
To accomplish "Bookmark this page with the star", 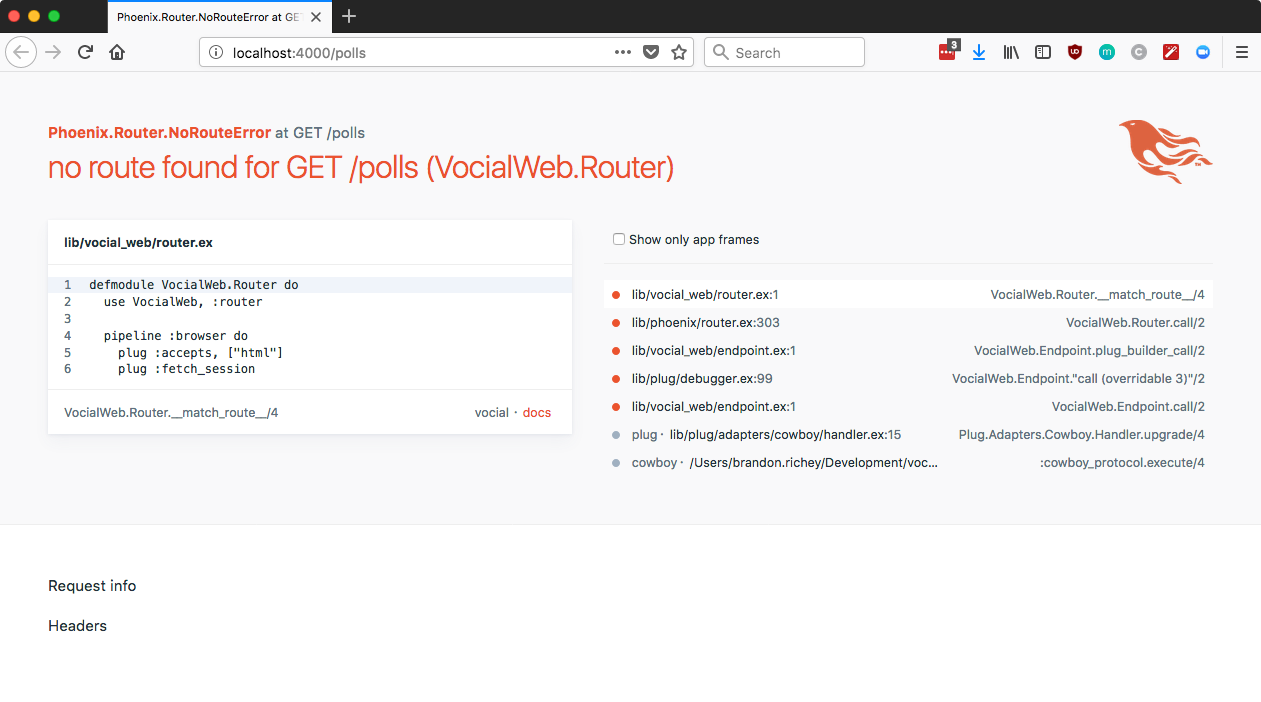I will click(679, 53).
